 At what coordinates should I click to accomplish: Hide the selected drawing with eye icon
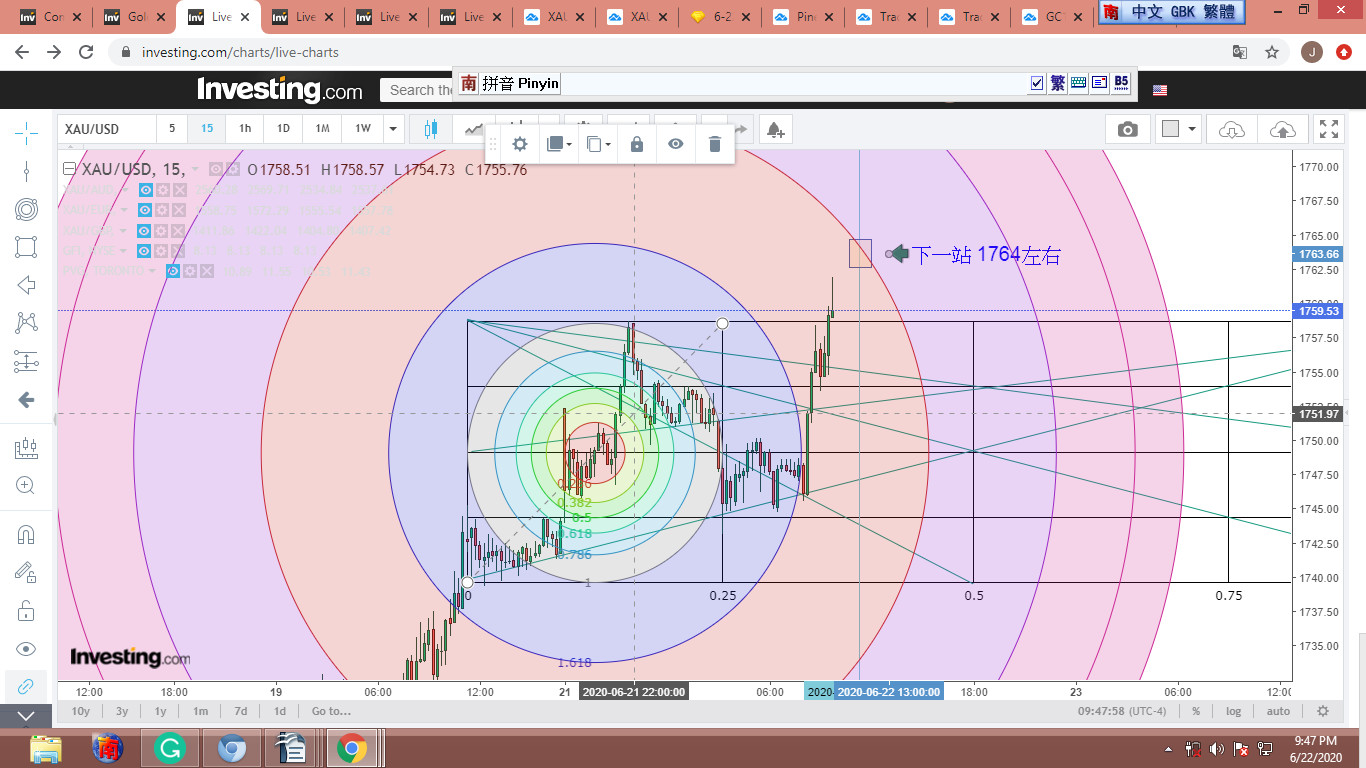tap(676, 144)
